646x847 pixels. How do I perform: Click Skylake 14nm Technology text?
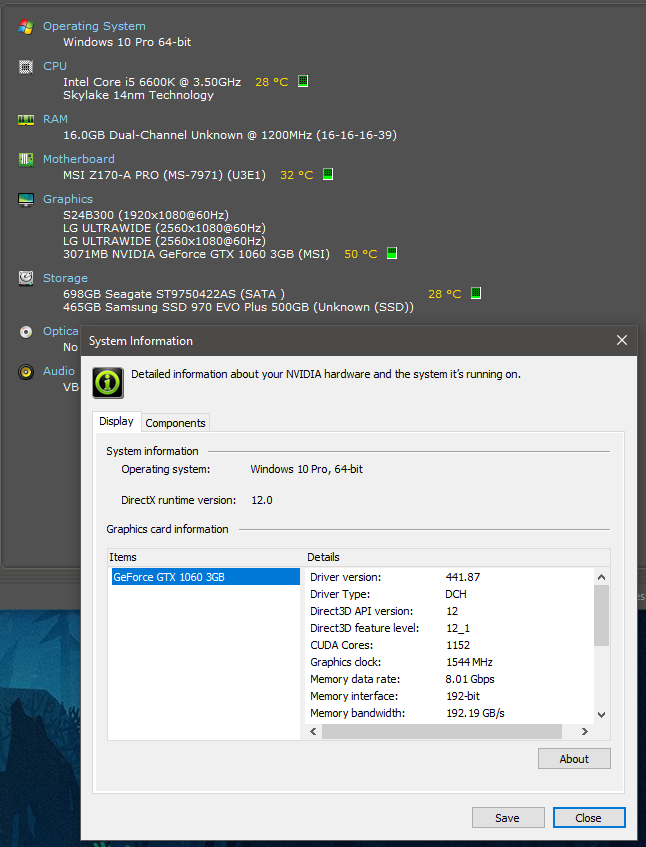138,95
